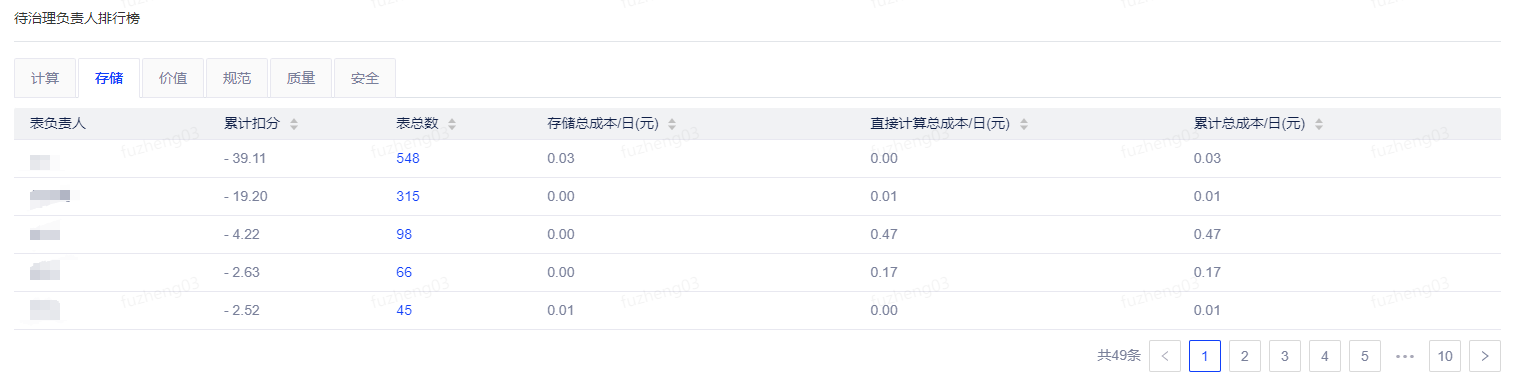The image size is (1517, 379).
Task: Go to next page arrow
Action: coord(1485,355)
